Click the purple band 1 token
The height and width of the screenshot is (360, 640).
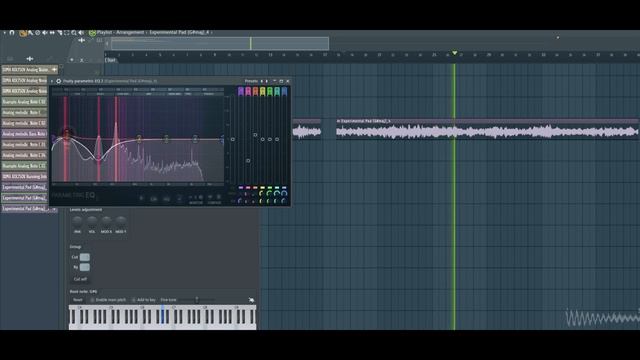pos(241,91)
